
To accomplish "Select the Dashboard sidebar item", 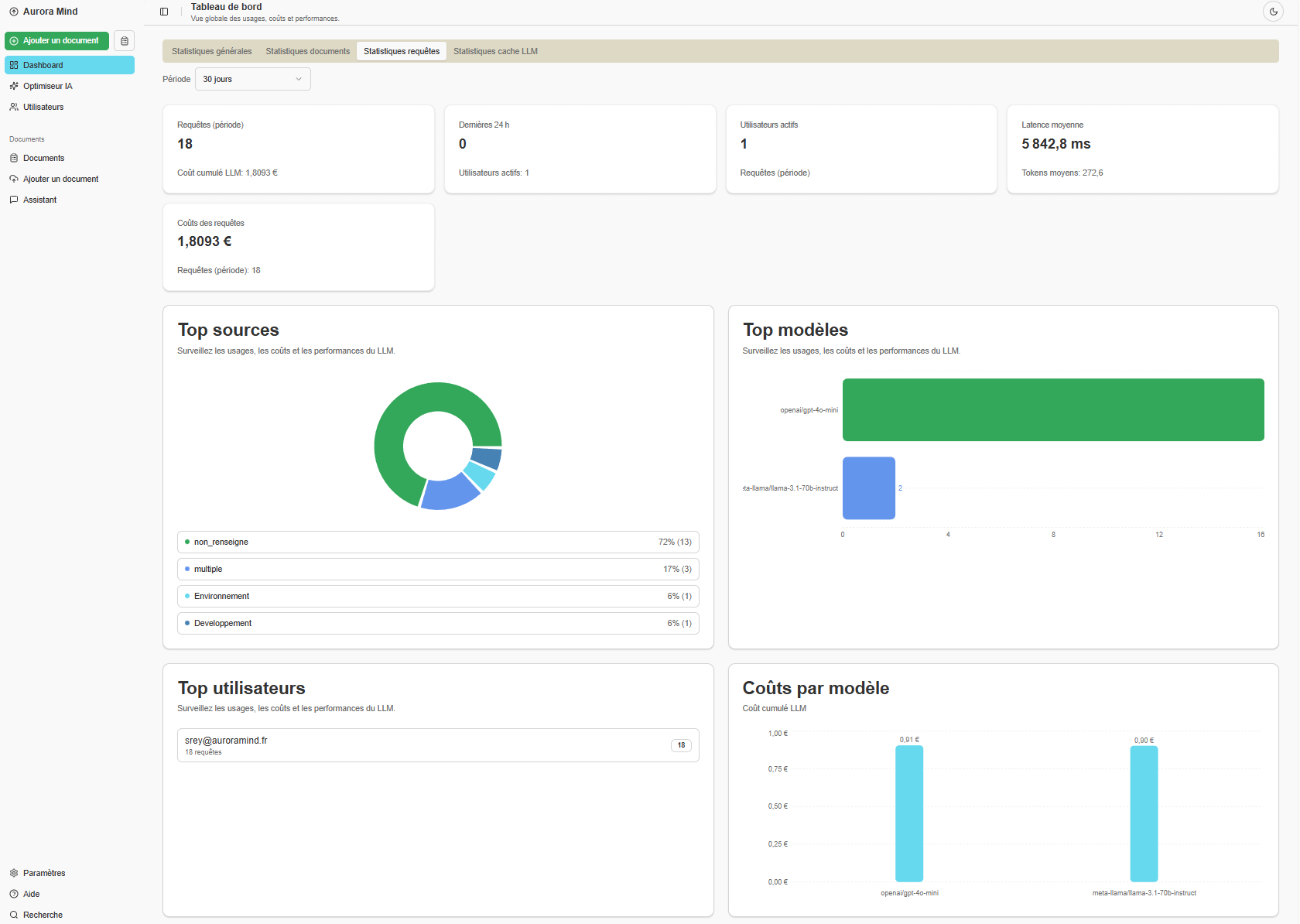I will (69, 65).
